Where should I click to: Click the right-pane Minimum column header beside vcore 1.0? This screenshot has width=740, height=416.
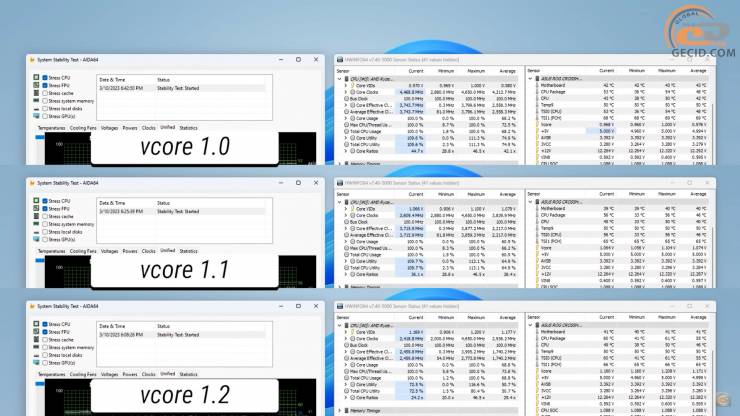coord(637,70)
